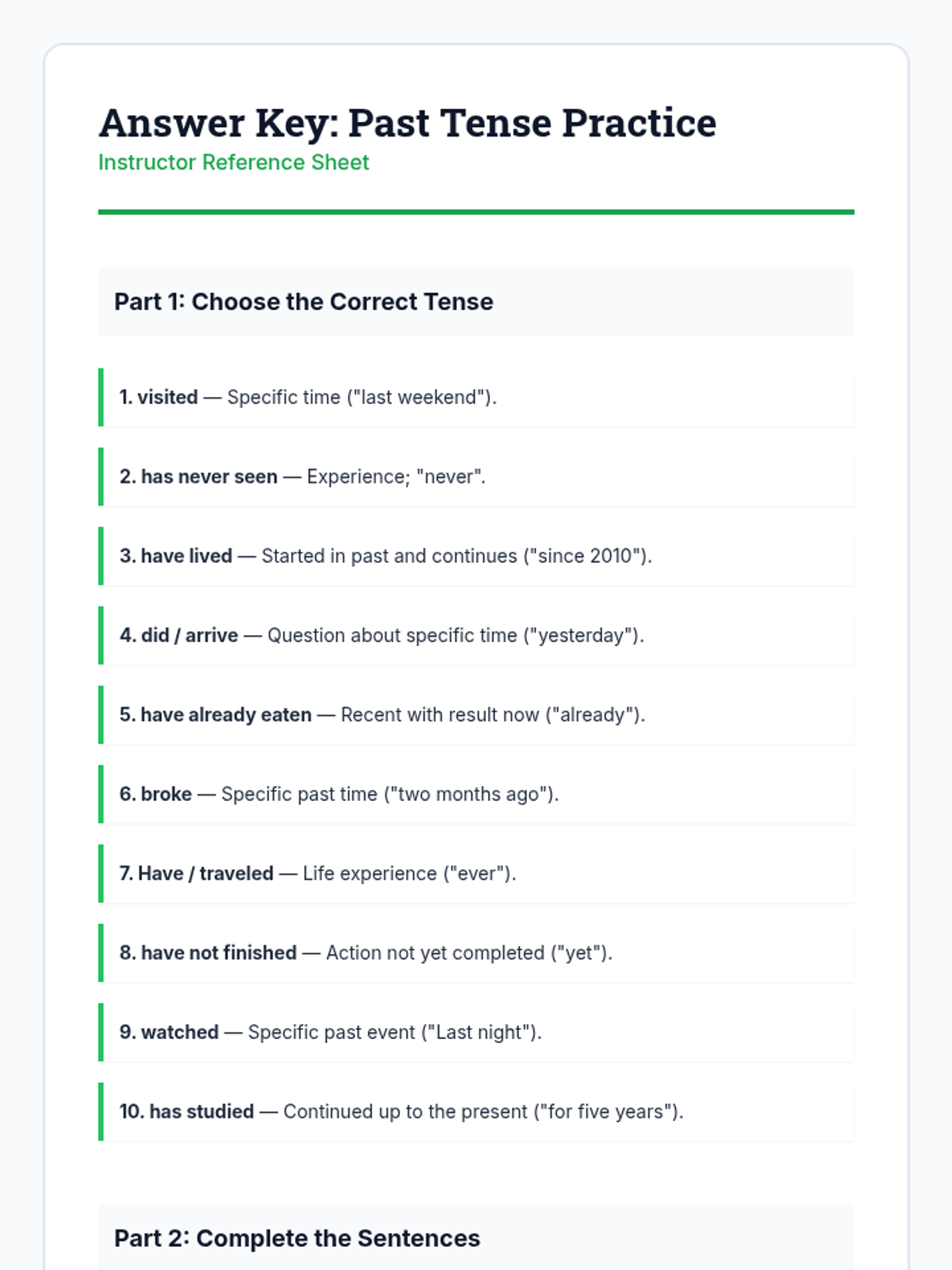Click the Answer Key: Past Tense Practice title
The width and height of the screenshot is (952, 1270).
click(x=407, y=123)
